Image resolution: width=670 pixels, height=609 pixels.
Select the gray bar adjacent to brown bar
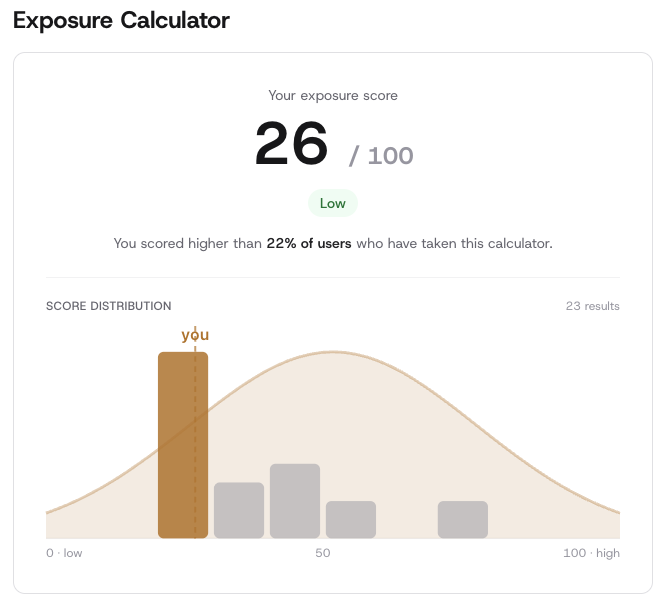(x=239, y=510)
